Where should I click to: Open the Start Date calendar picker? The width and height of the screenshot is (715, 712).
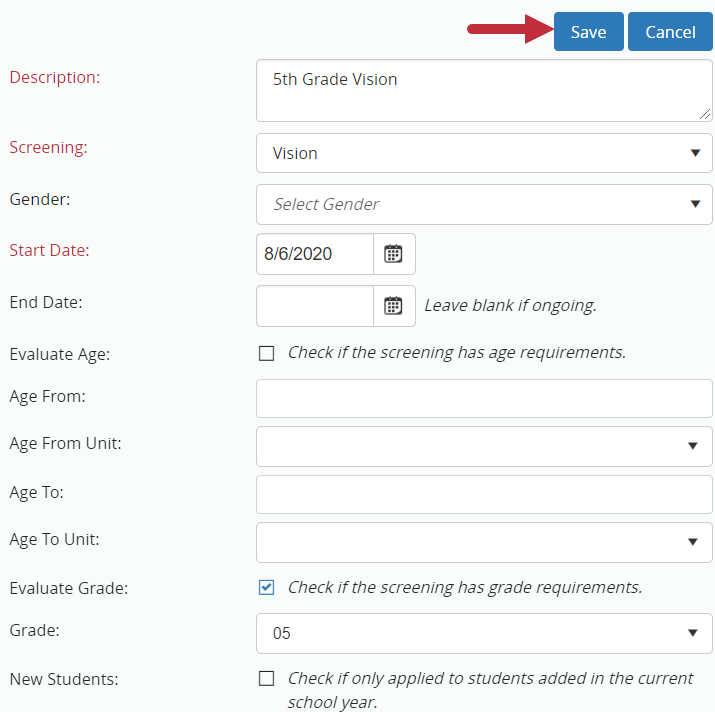click(394, 254)
